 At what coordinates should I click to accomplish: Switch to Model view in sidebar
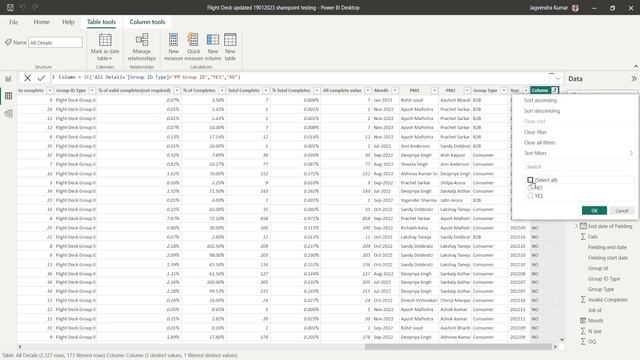(x=9, y=113)
